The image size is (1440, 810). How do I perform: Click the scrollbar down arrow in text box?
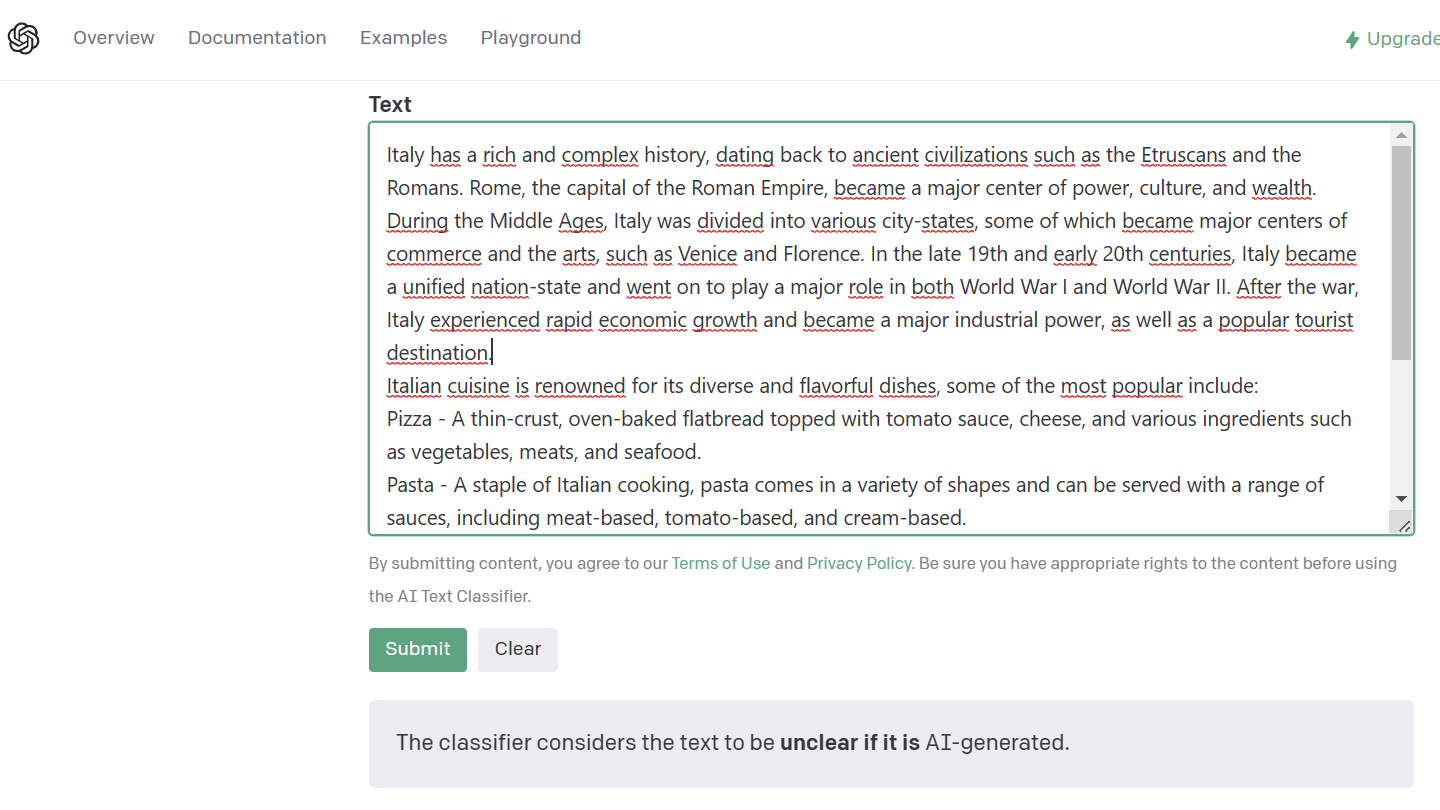[1401, 498]
